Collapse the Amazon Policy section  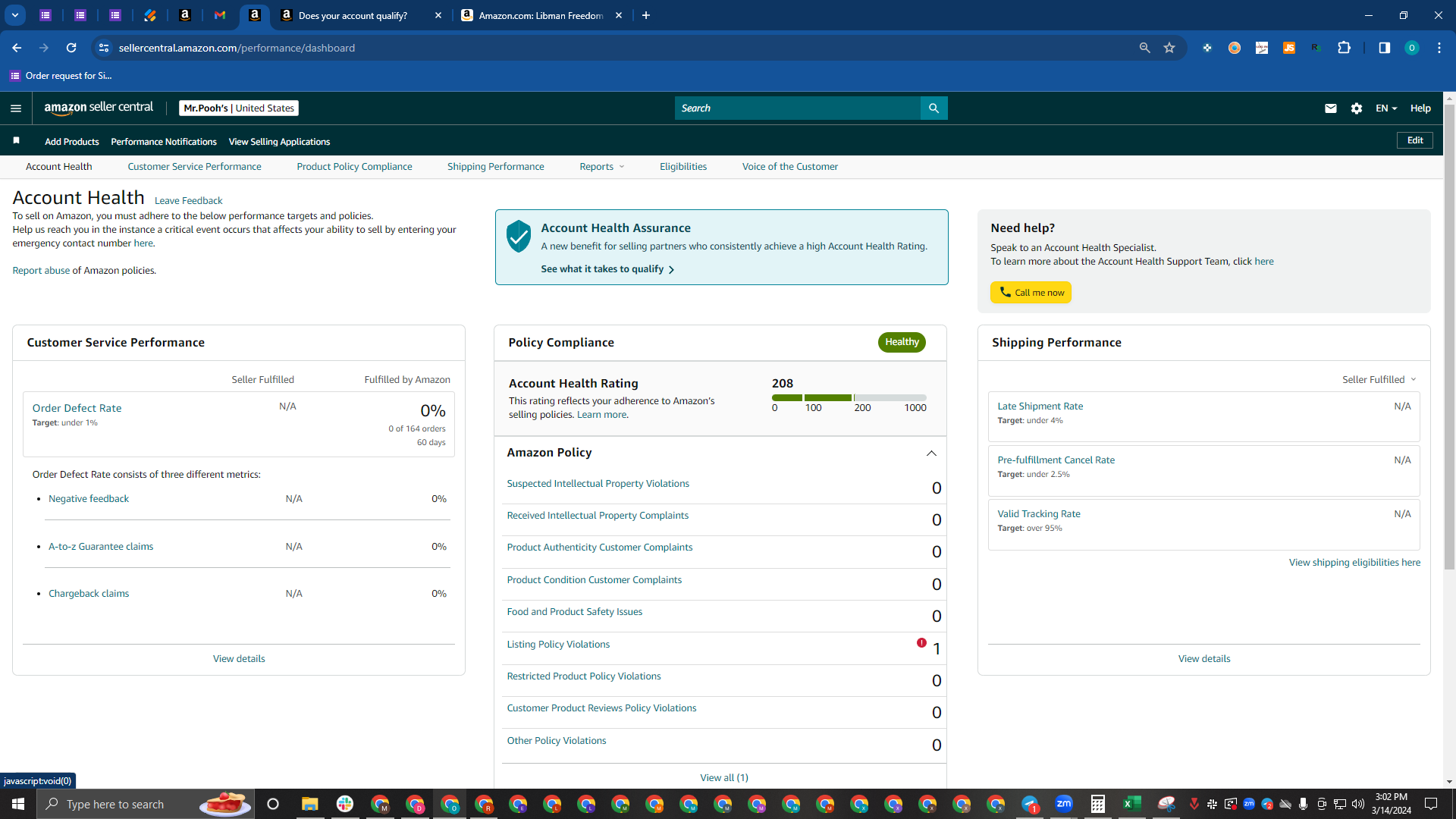point(931,453)
